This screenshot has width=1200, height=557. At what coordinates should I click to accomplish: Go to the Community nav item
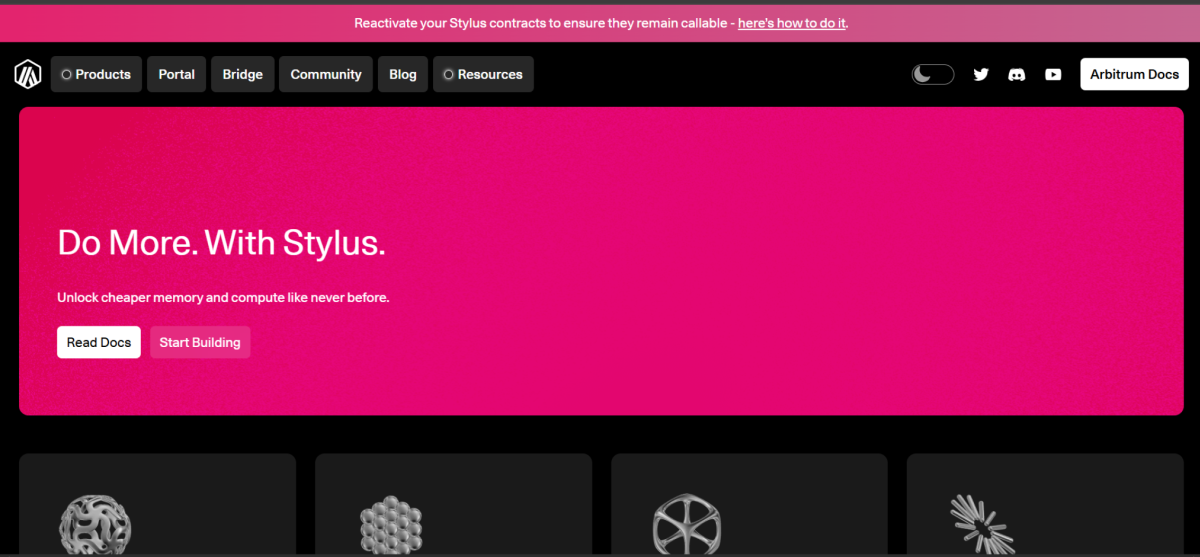point(326,74)
